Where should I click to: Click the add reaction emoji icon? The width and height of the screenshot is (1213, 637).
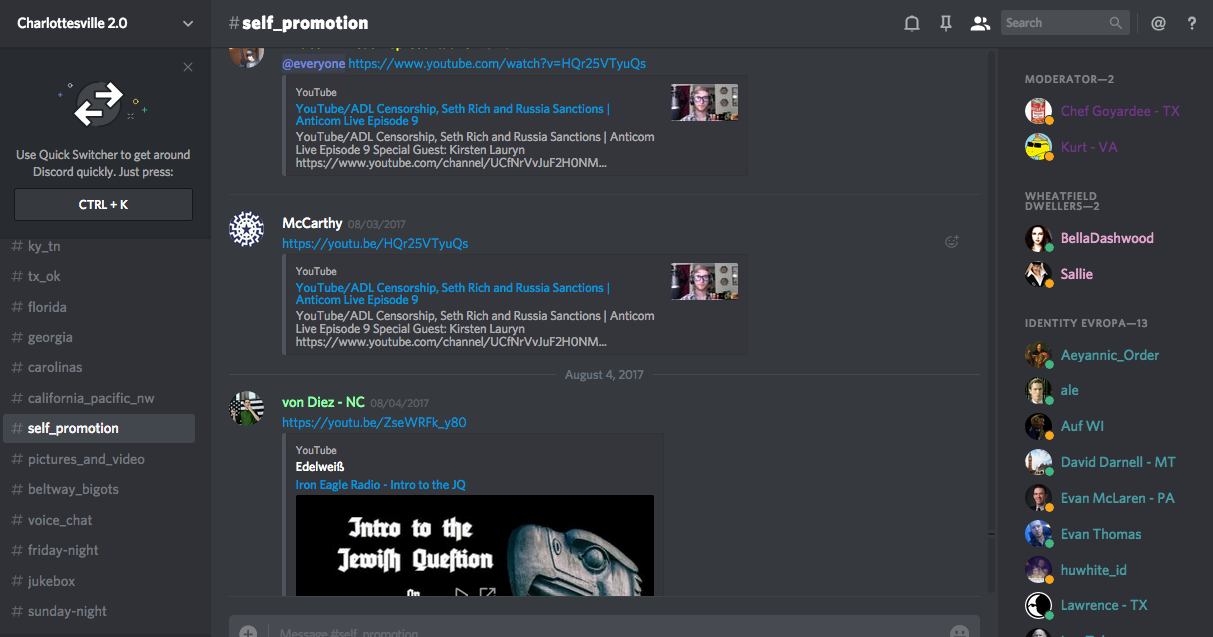point(952,241)
